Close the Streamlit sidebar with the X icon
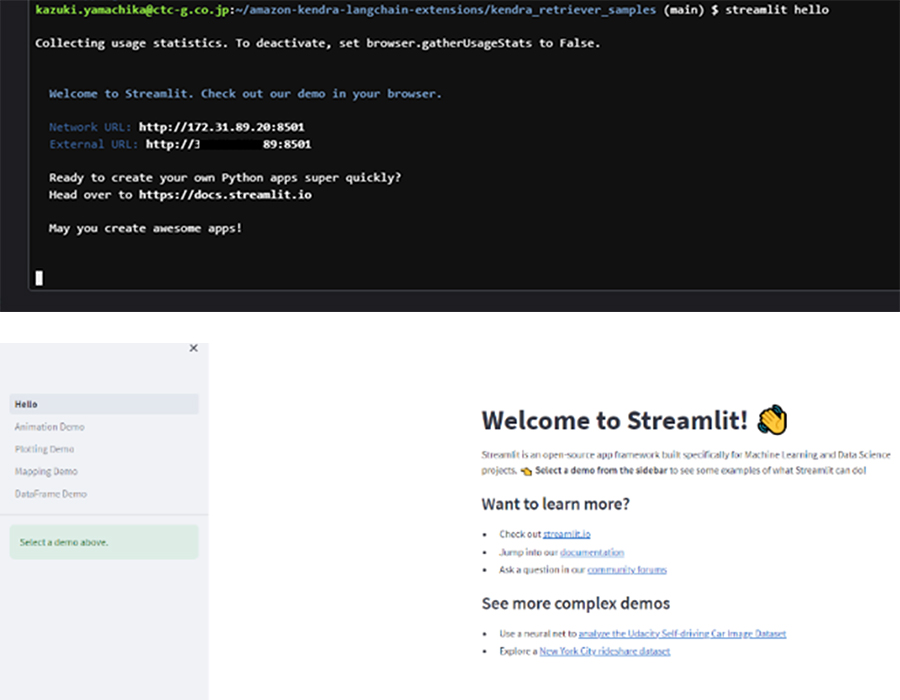This screenshot has width=900, height=700. pos(193,348)
